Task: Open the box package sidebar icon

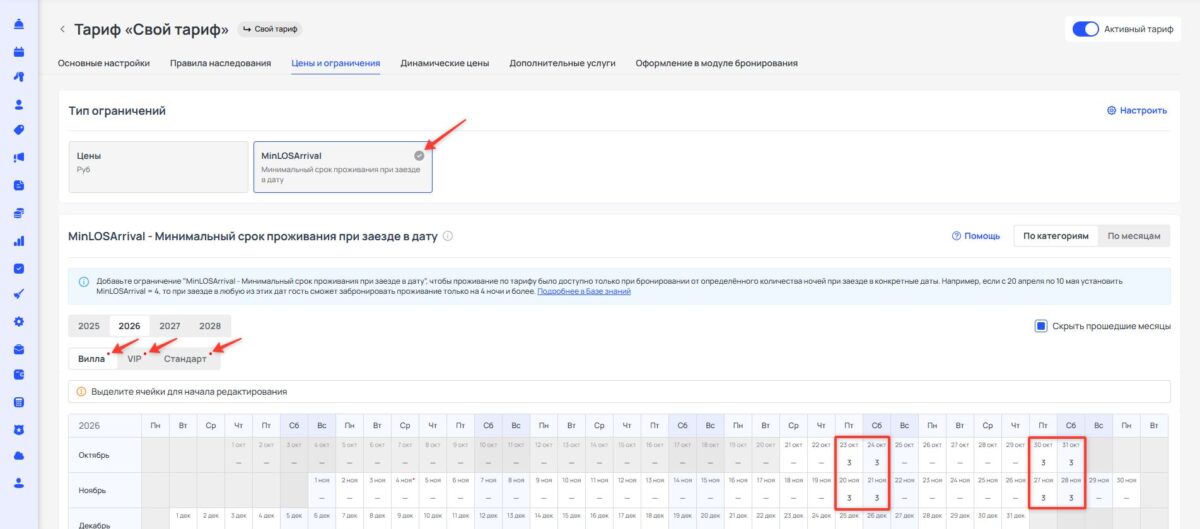Action: (x=19, y=349)
